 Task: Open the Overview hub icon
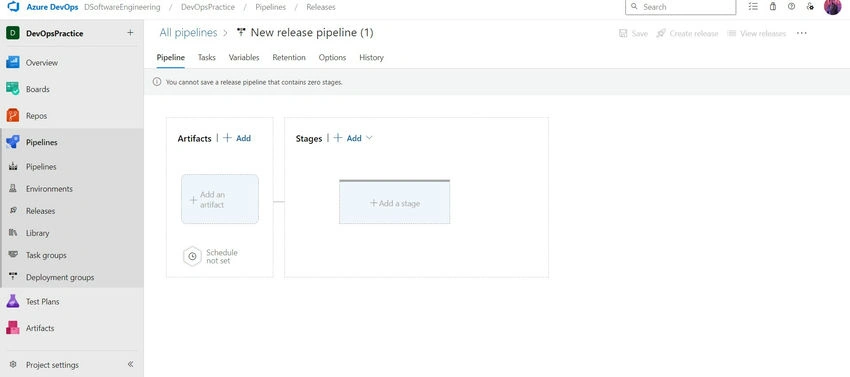pyautogui.click(x=13, y=62)
